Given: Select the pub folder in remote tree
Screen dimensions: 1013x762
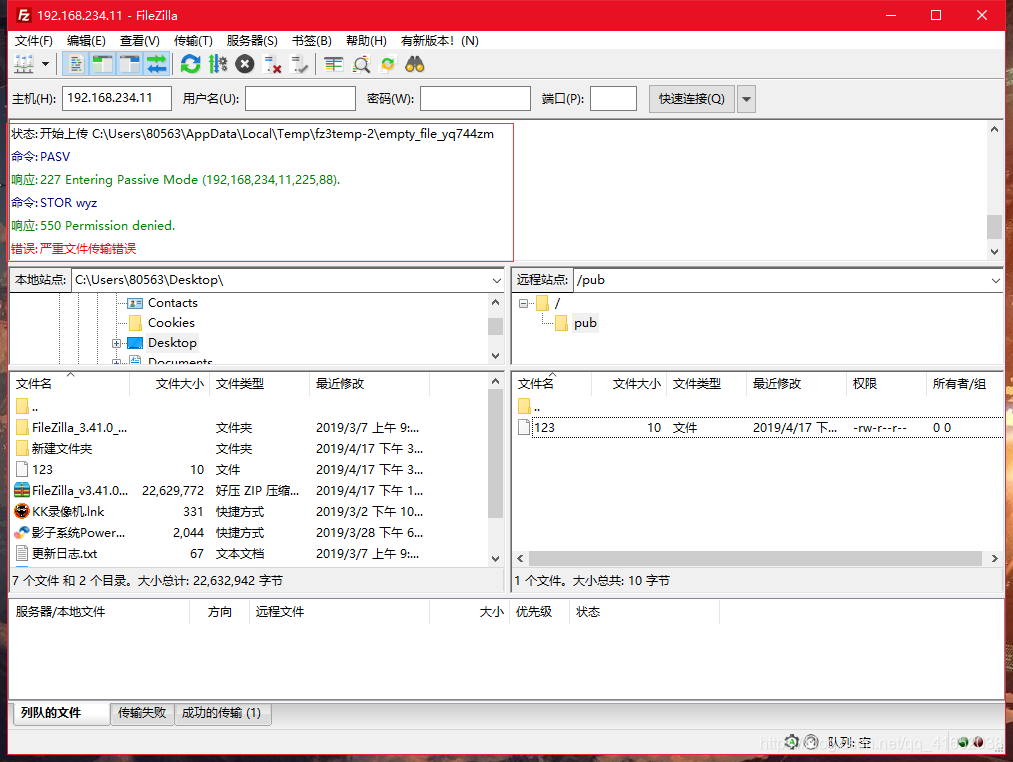Looking at the screenshot, I should (x=585, y=323).
